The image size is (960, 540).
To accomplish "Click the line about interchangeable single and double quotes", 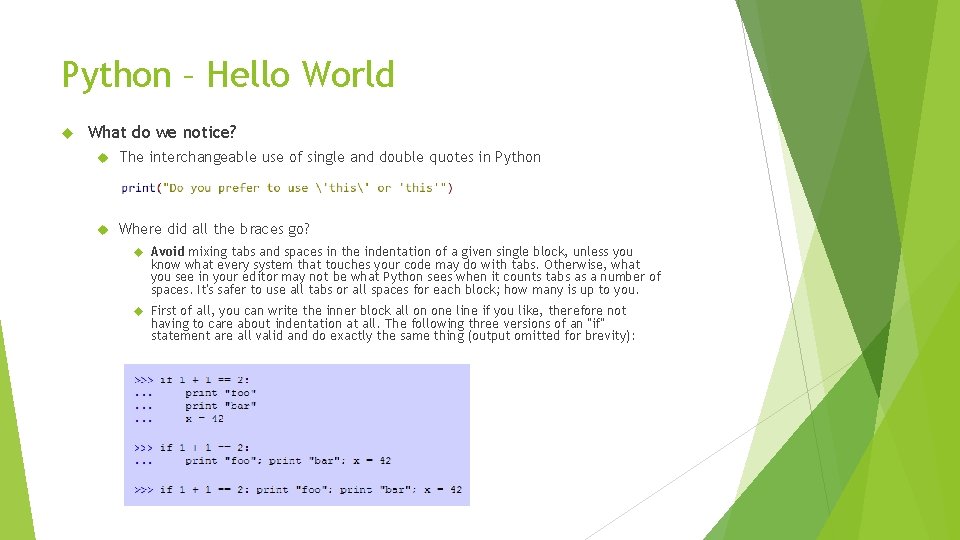I will (330, 157).
